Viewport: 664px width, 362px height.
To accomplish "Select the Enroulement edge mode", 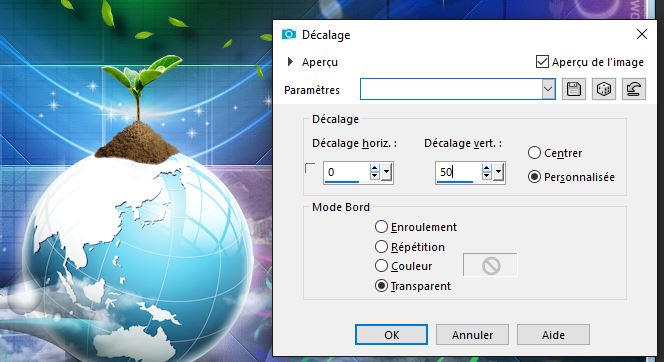I will (382, 227).
